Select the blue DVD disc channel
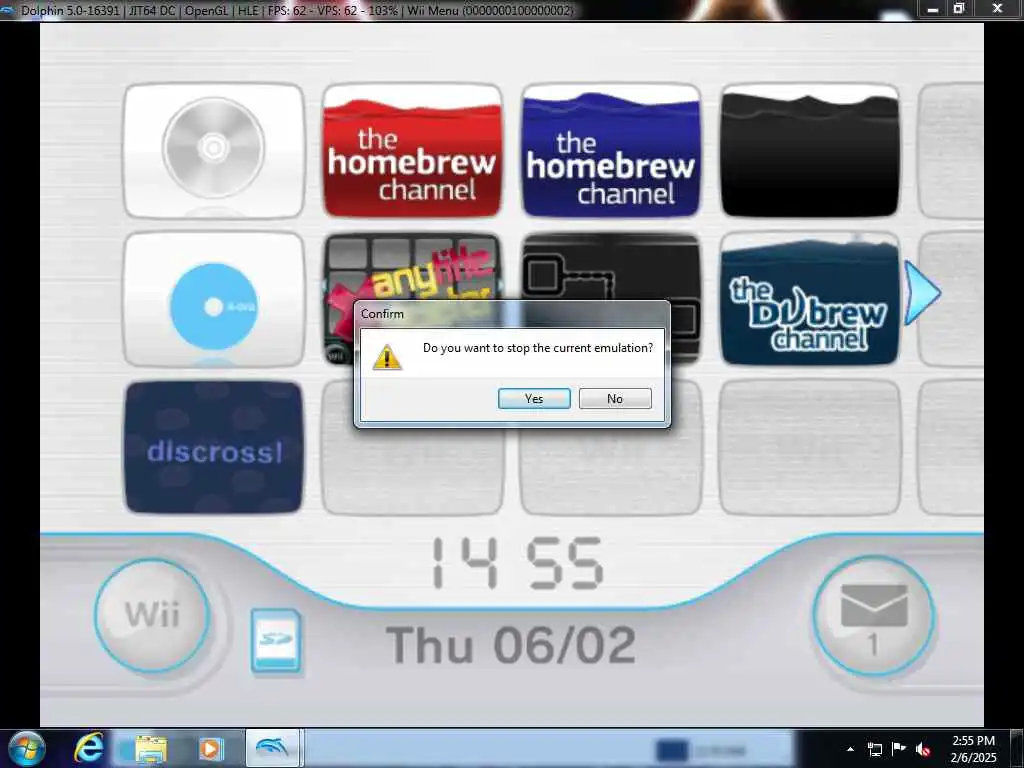 (x=214, y=299)
